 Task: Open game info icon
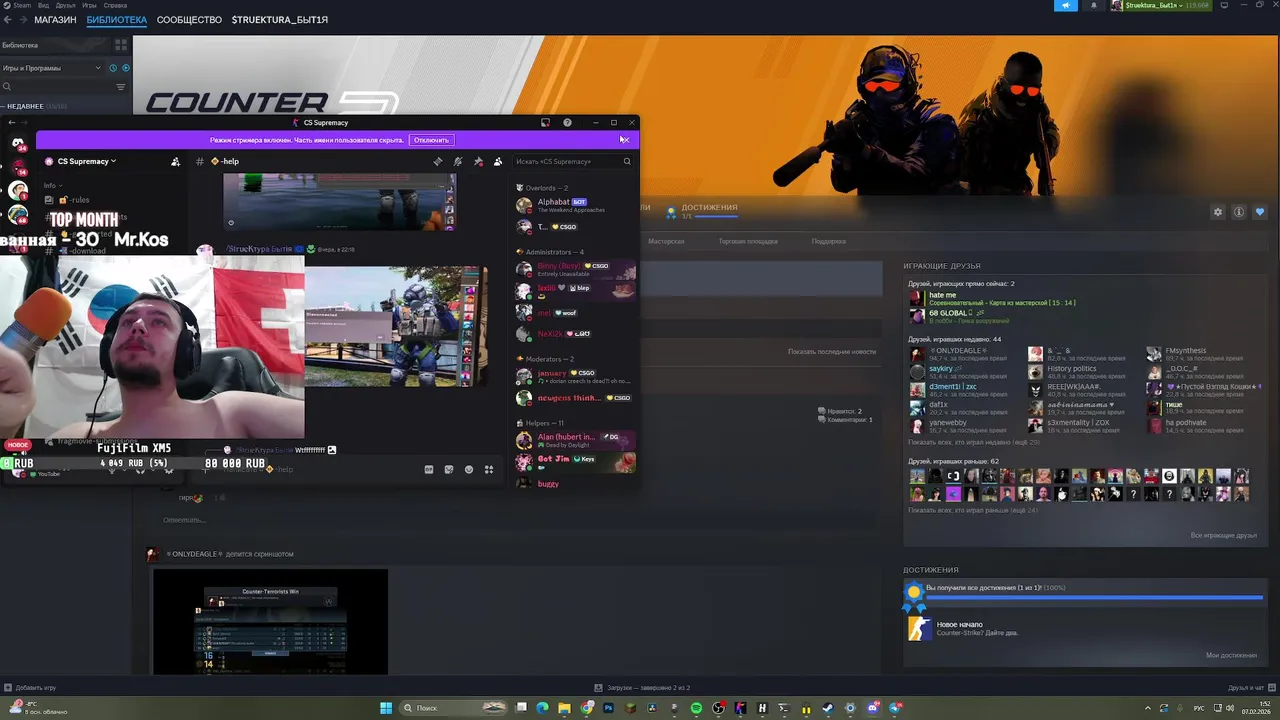click(x=1239, y=212)
